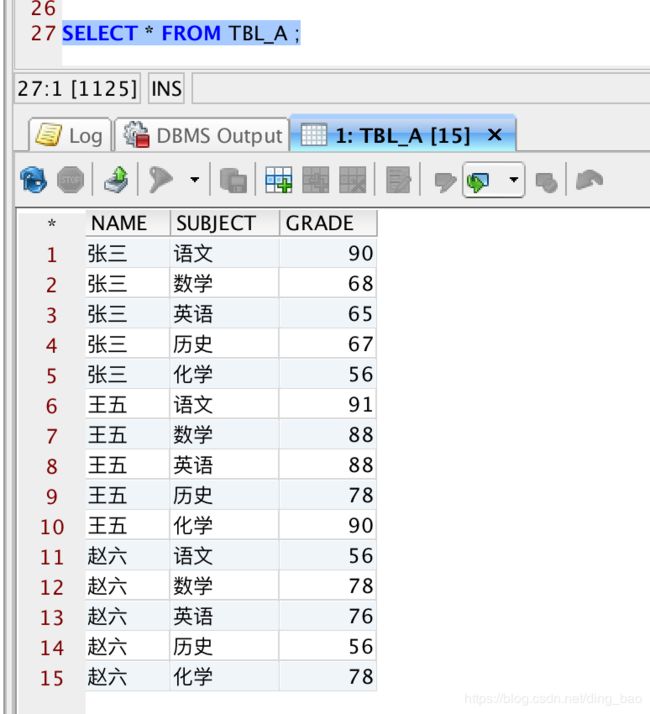Add a new row with the green plus grid
This screenshot has width=650, height=714.
pyautogui.click(x=278, y=180)
